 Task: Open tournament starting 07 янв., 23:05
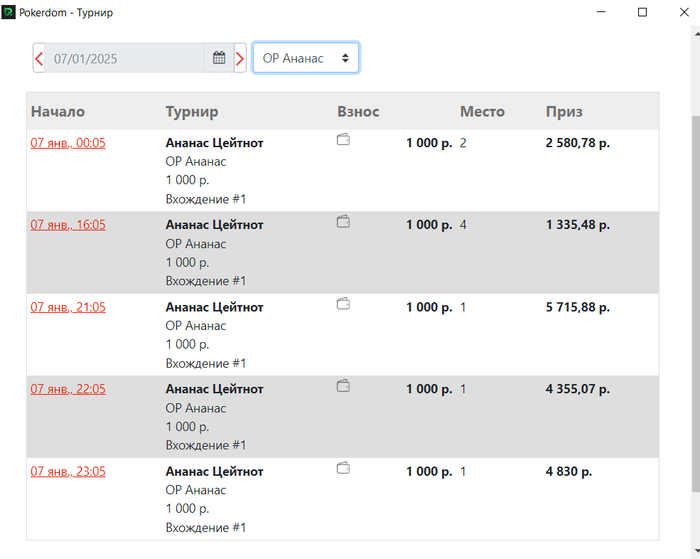68,471
